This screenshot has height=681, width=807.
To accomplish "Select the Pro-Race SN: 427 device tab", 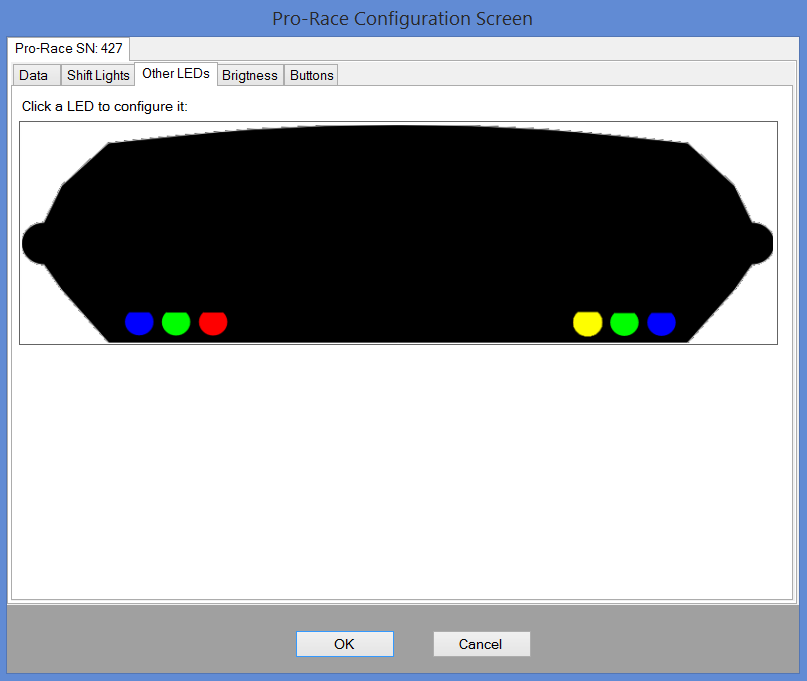I will [69, 48].
